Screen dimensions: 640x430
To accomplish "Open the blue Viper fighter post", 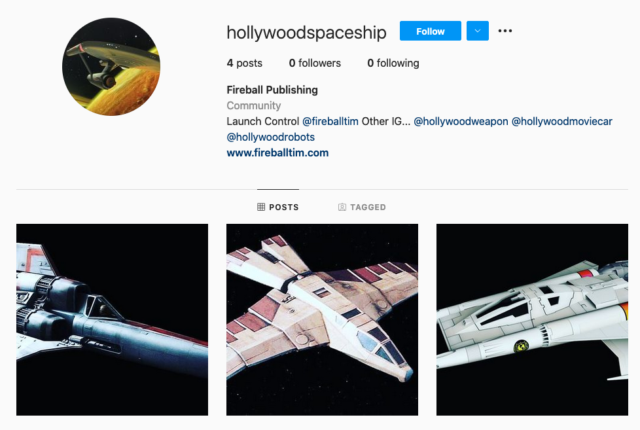I will pos(112,319).
